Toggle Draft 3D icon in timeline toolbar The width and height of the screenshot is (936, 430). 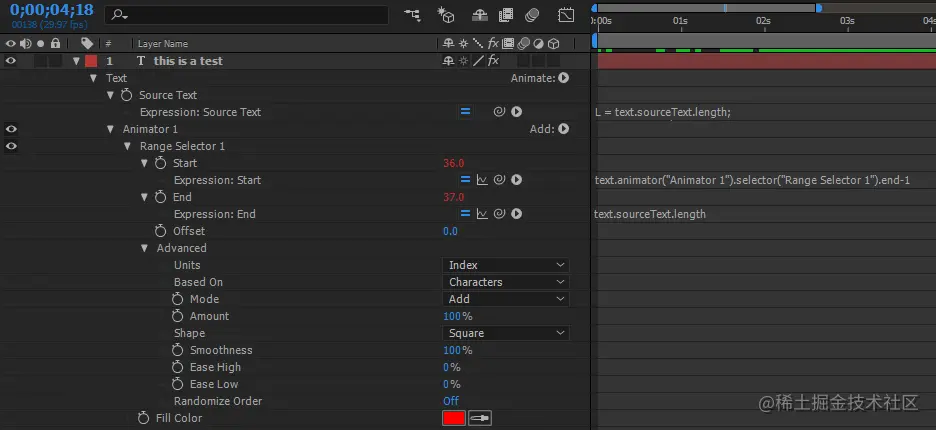pos(446,15)
